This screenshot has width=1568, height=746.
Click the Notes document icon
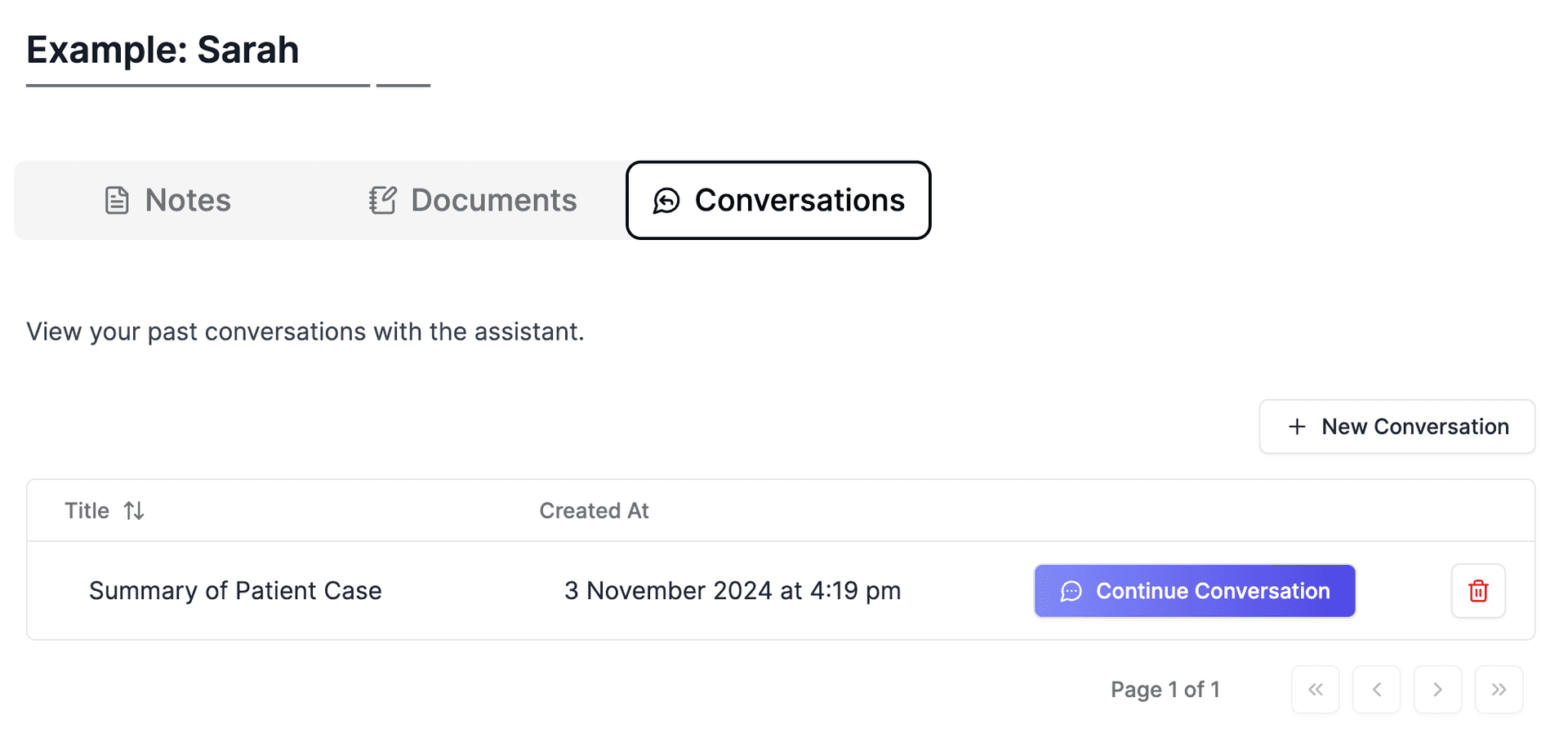118,200
